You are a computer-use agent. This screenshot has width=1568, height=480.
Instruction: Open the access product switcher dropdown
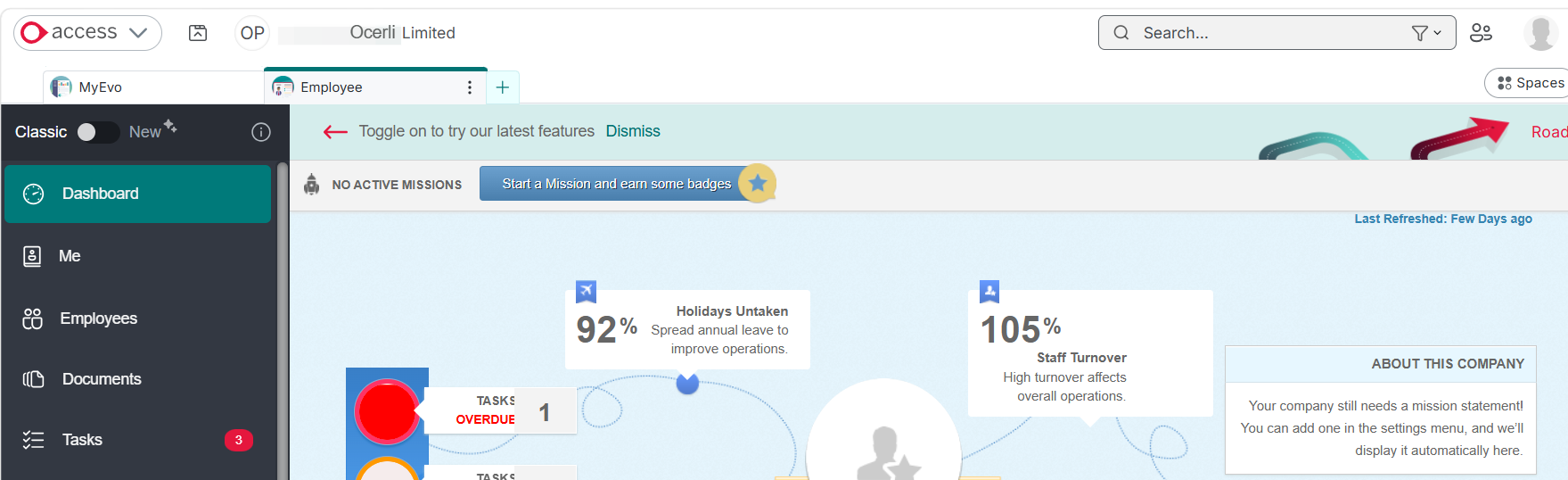click(x=87, y=33)
